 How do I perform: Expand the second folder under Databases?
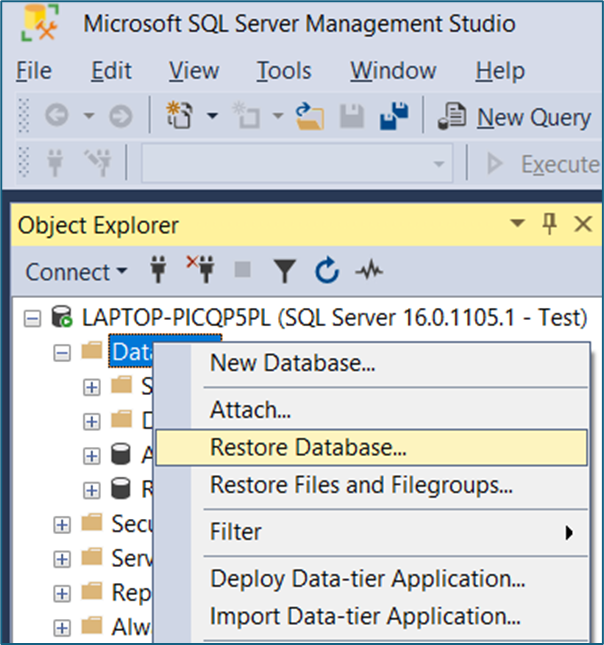pyautogui.click(x=92, y=422)
